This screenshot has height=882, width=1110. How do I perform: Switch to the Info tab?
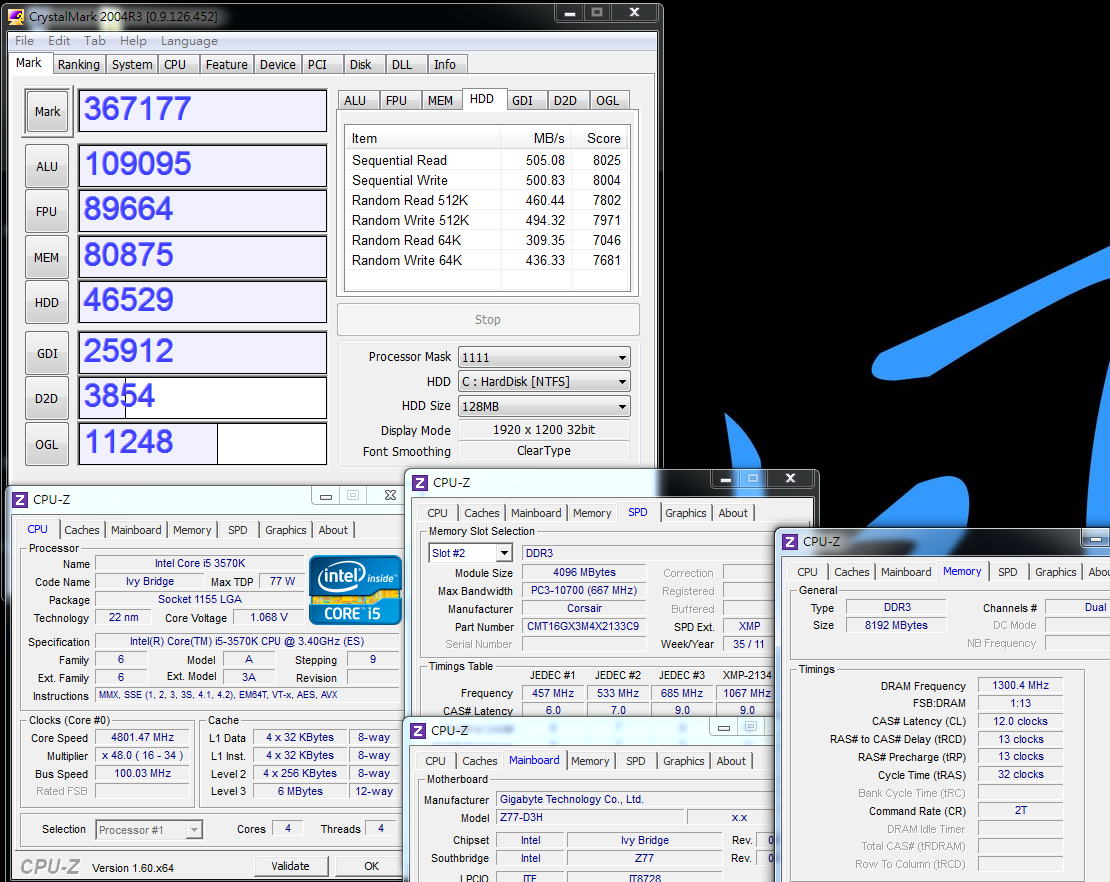point(445,64)
